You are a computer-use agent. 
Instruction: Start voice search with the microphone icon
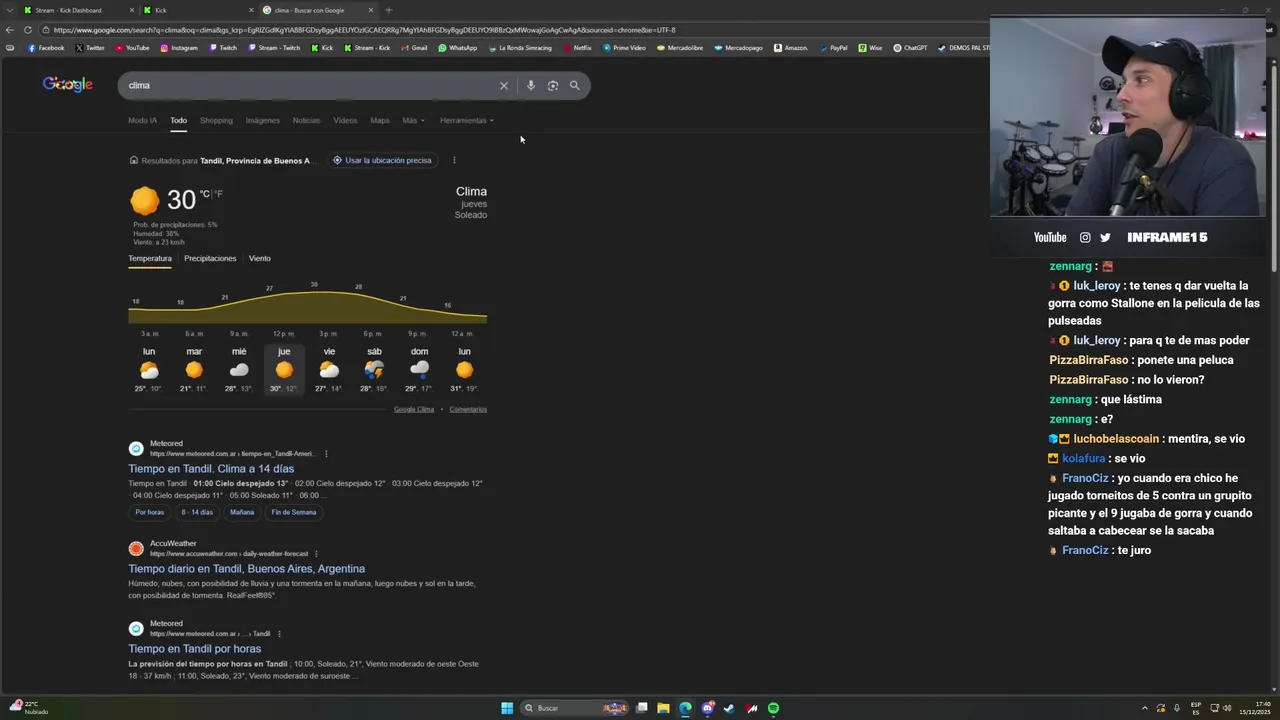(x=531, y=85)
